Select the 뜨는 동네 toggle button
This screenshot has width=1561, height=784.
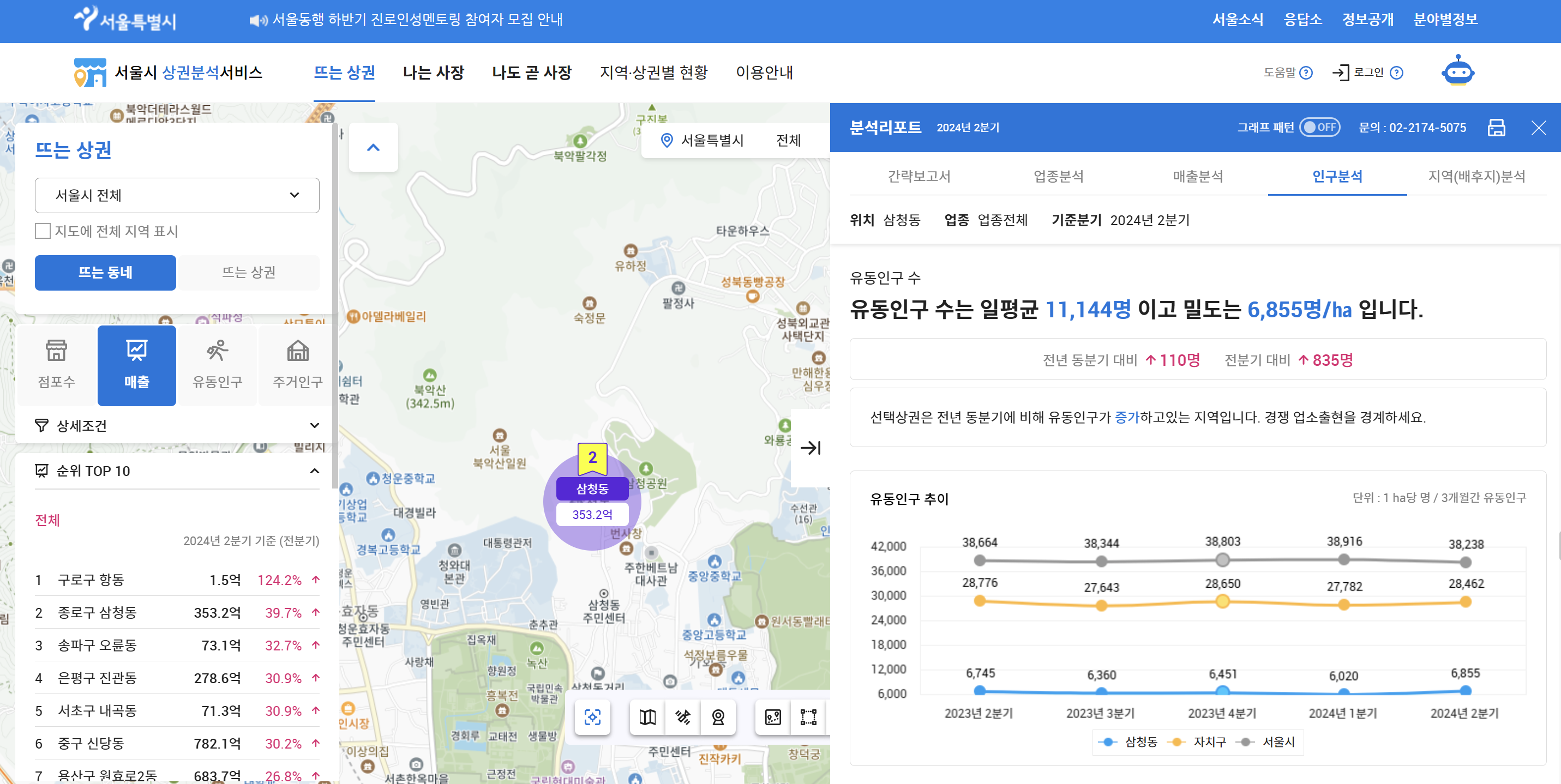(105, 273)
